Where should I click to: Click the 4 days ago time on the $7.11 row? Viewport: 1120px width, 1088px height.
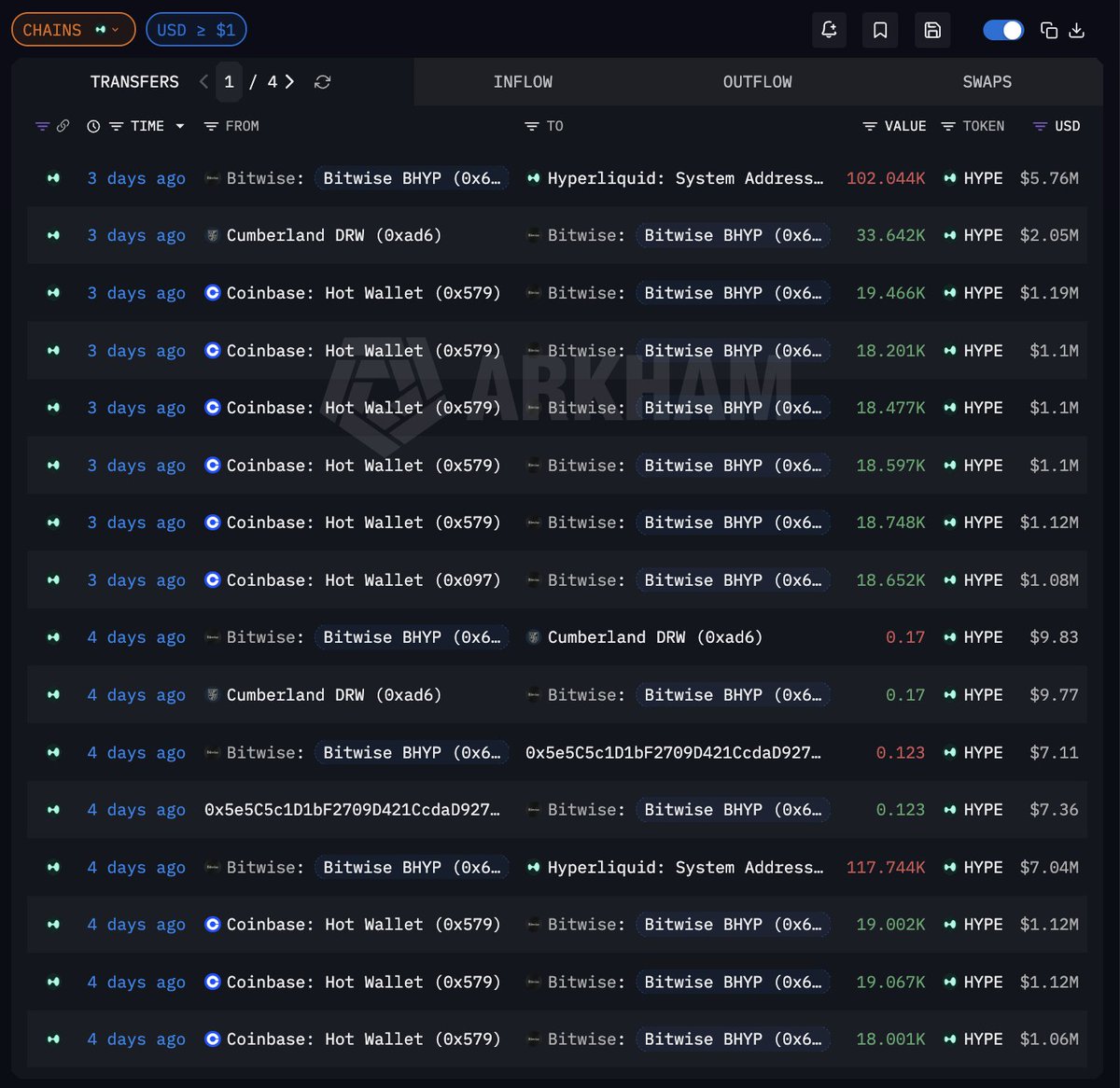click(x=136, y=753)
